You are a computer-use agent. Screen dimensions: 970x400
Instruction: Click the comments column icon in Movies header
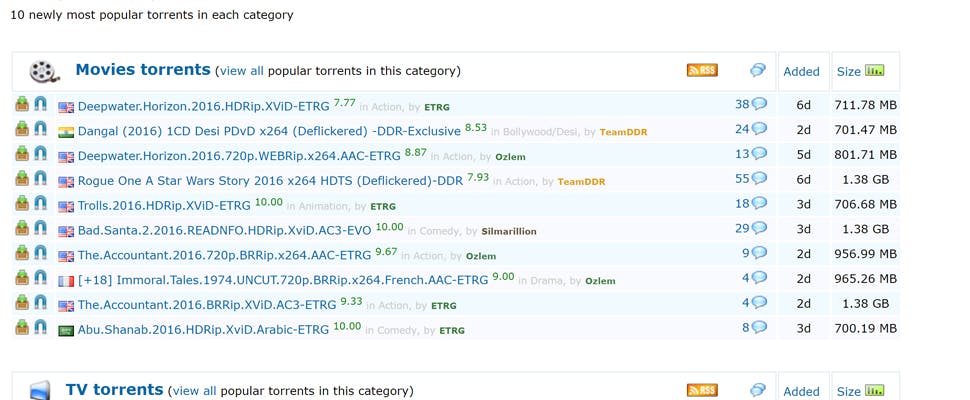pyautogui.click(x=758, y=70)
